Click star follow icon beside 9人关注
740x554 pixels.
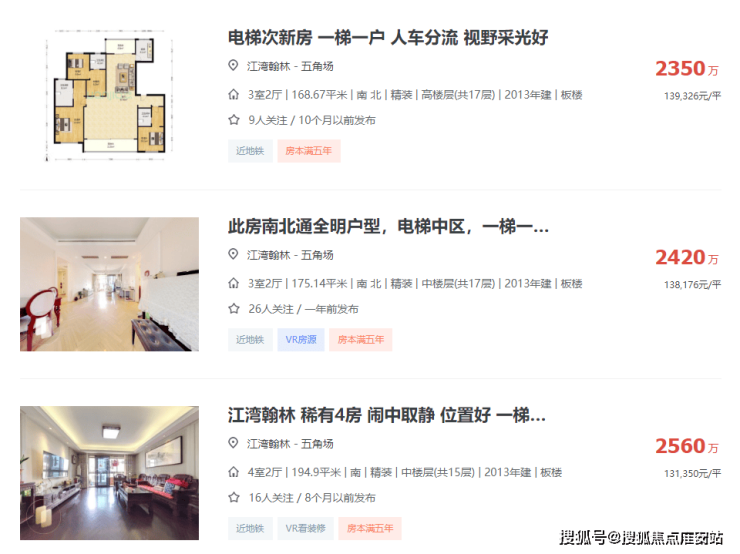(234, 120)
